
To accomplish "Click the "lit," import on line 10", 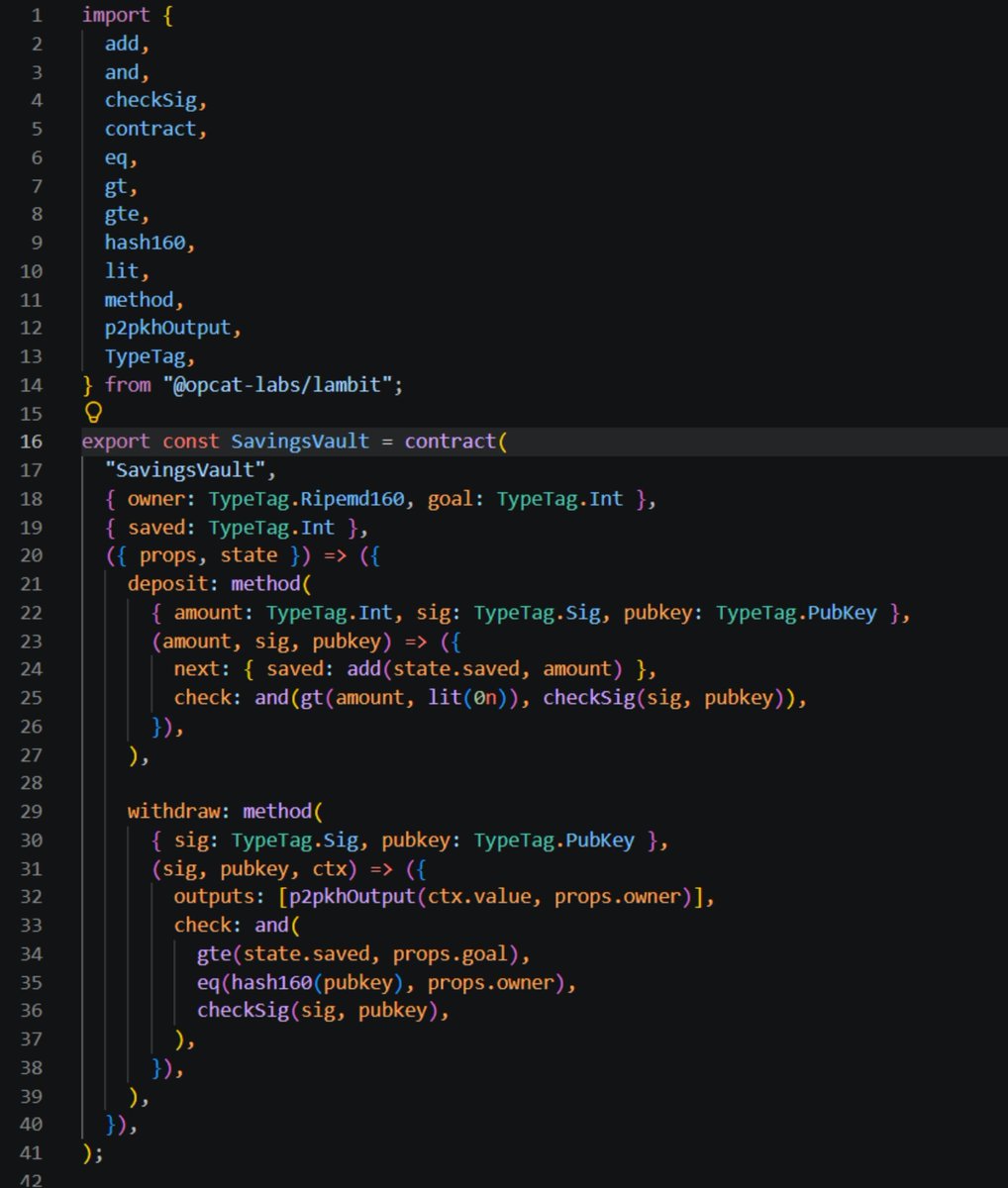I will (128, 270).
